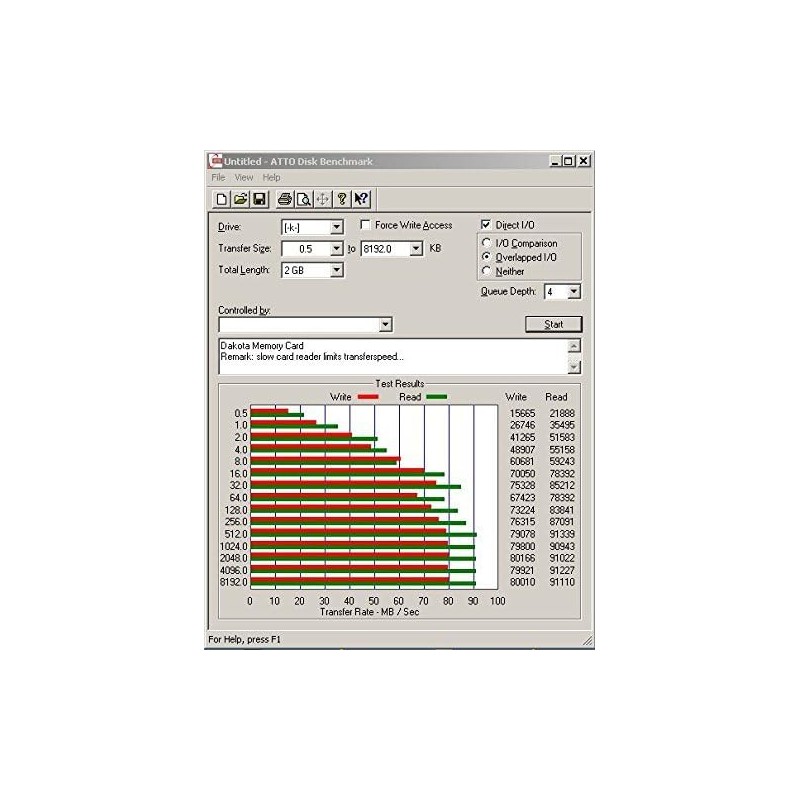Screen dimensions: 800x800
Task: Click the Save floppy disk icon
Action: 259,198
